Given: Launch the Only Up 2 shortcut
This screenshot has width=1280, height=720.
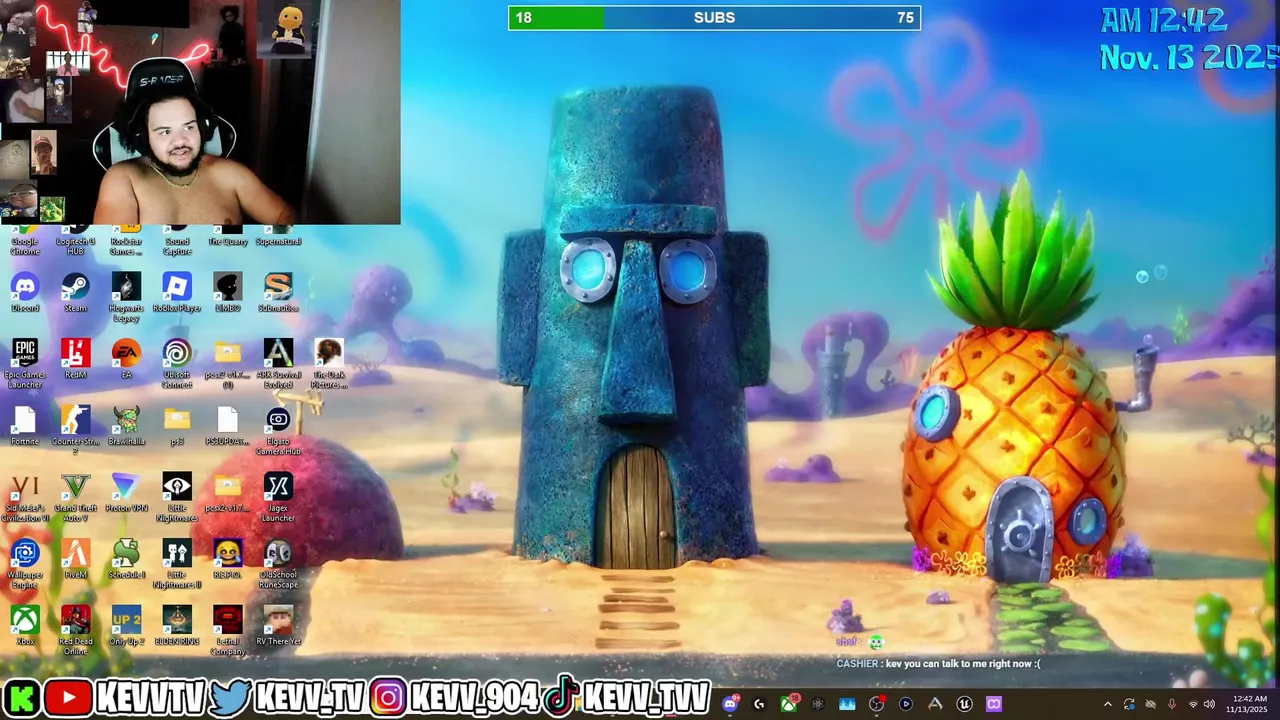Looking at the screenshot, I should pyautogui.click(x=126, y=626).
